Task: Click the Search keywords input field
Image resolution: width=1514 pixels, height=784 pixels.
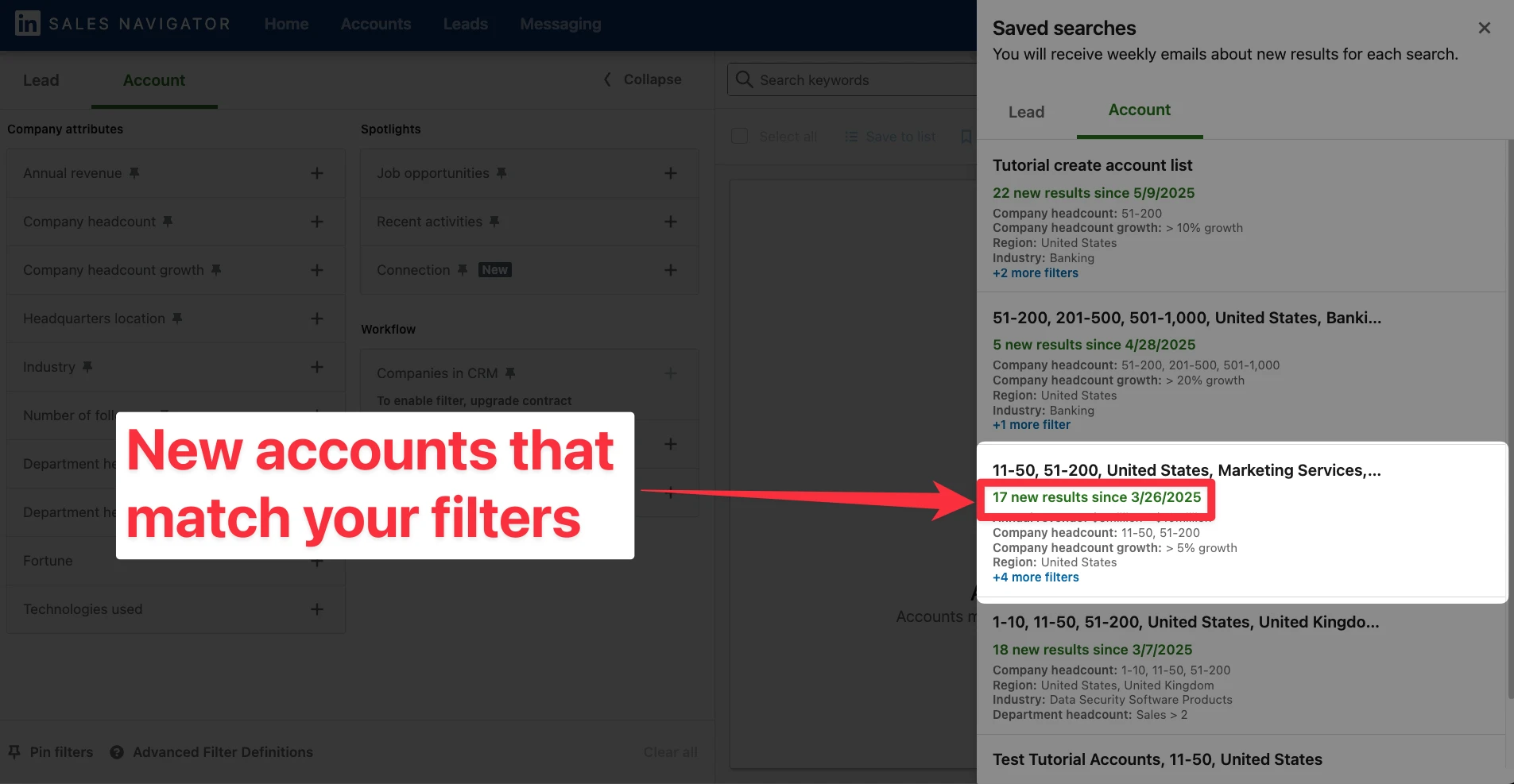Action: [852, 79]
